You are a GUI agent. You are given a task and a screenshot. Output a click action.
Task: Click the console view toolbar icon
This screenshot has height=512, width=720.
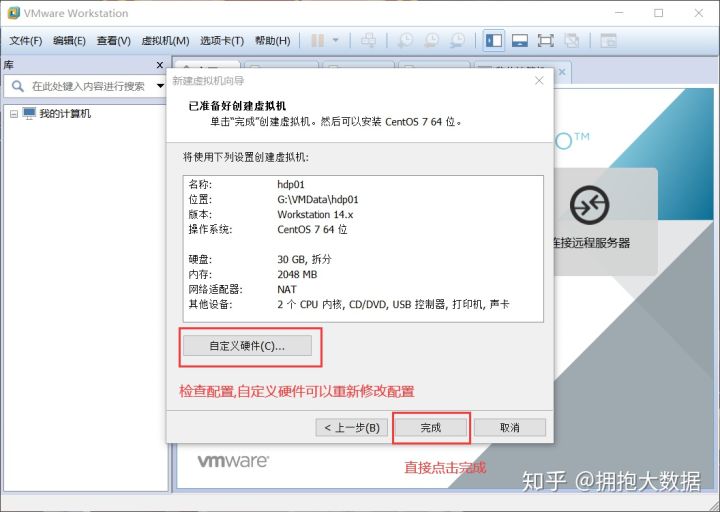click(x=608, y=41)
